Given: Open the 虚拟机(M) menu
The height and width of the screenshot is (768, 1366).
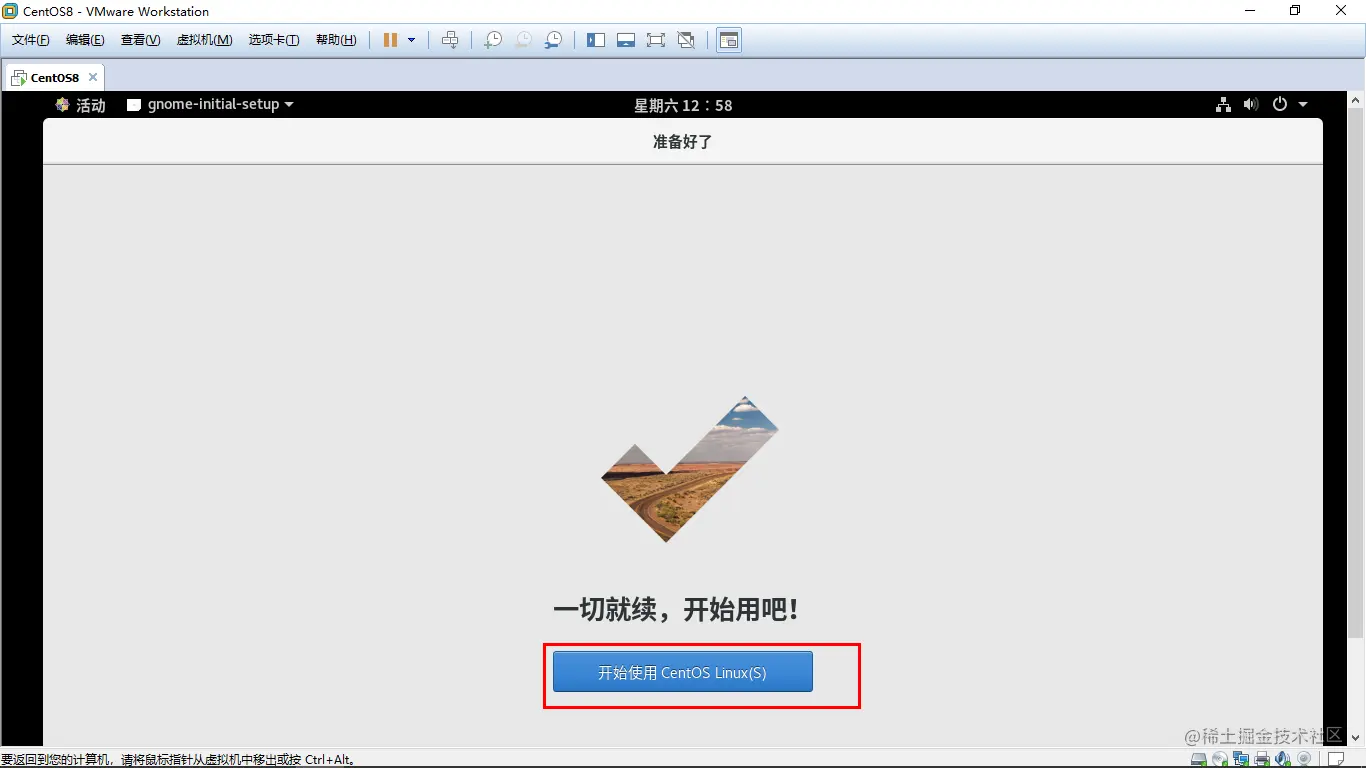Looking at the screenshot, I should [204, 40].
